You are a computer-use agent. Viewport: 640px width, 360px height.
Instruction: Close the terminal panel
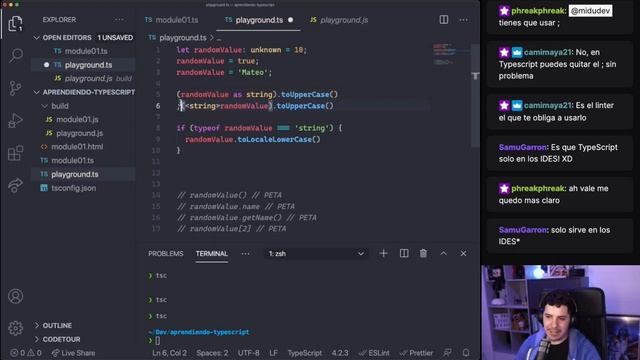click(x=463, y=253)
